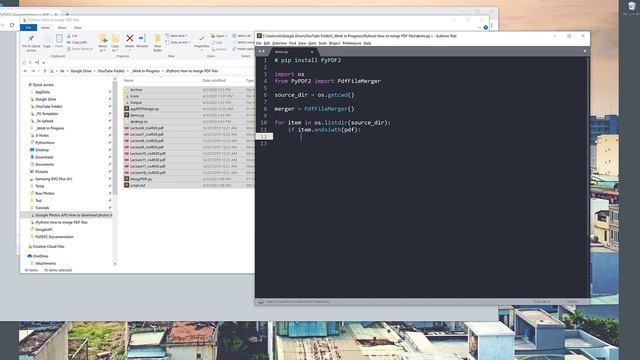The width and height of the screenshot is (640, 360).
Task: Open the Move to dropdown in Explorer
Action: click(102, 42)
